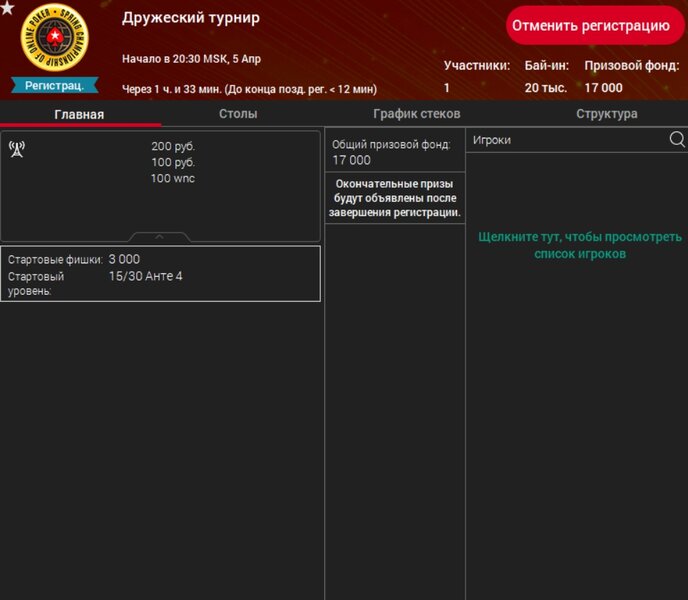The image size is (688, 600).
Task: Switch to the Главная tab
Action: 79,114
